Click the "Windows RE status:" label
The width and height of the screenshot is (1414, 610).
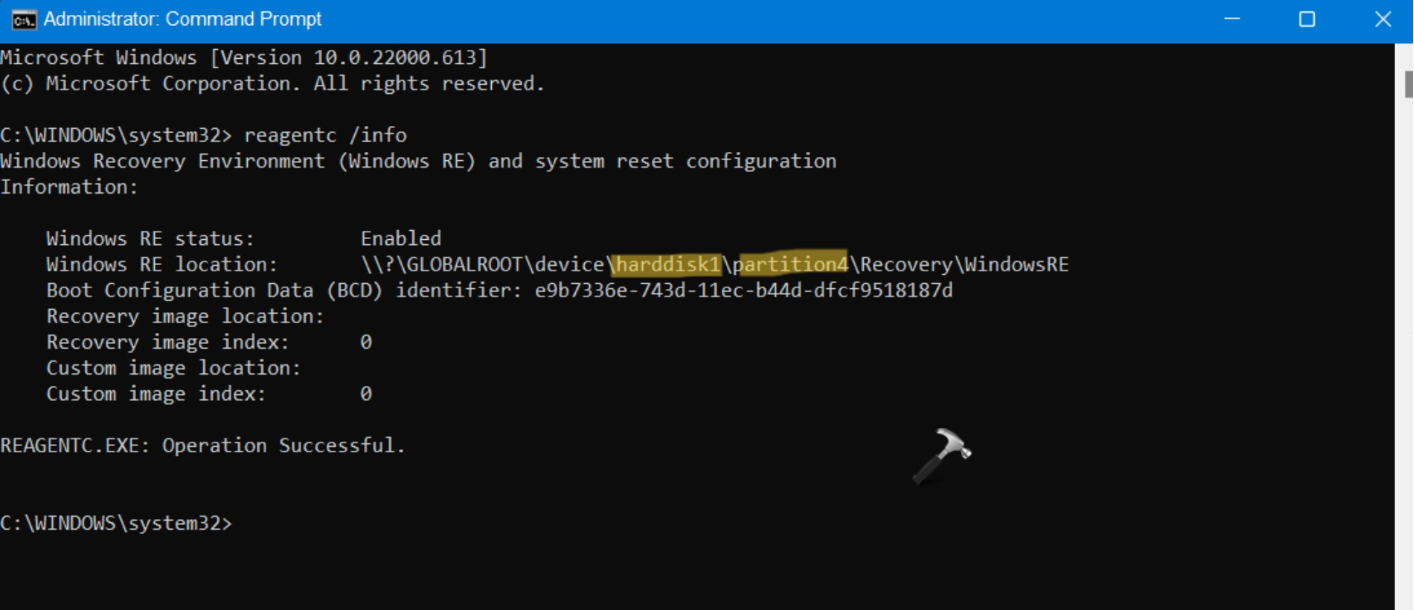point(151,238)
